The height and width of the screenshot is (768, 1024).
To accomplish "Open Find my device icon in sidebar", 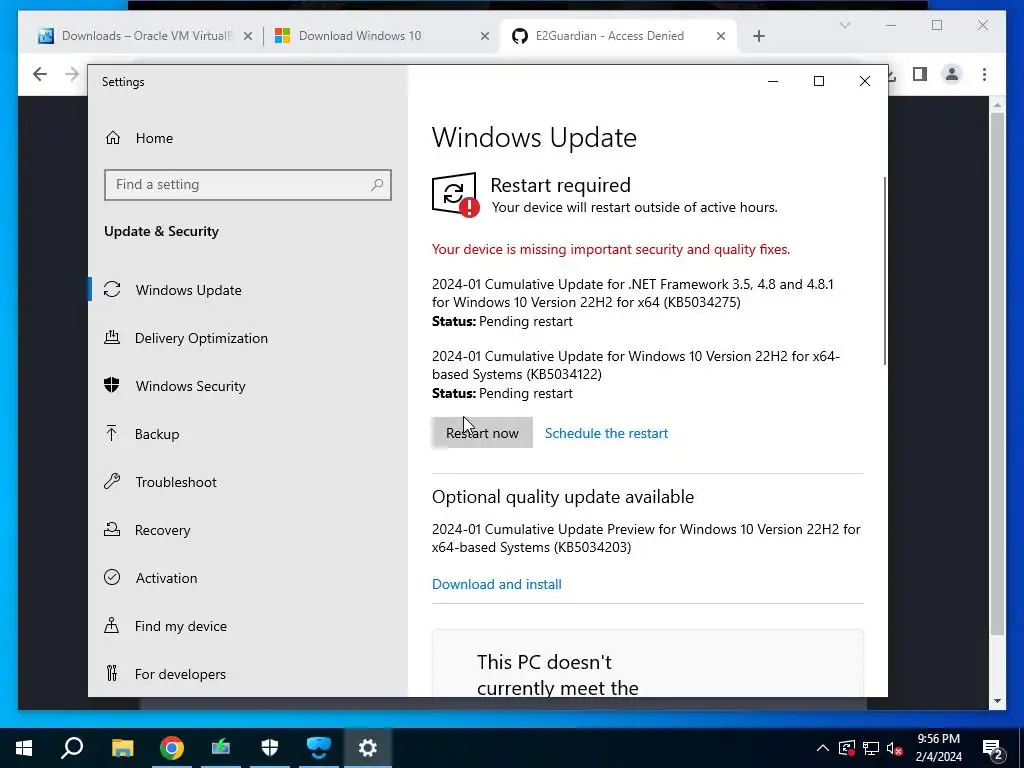I will [112, 626].
